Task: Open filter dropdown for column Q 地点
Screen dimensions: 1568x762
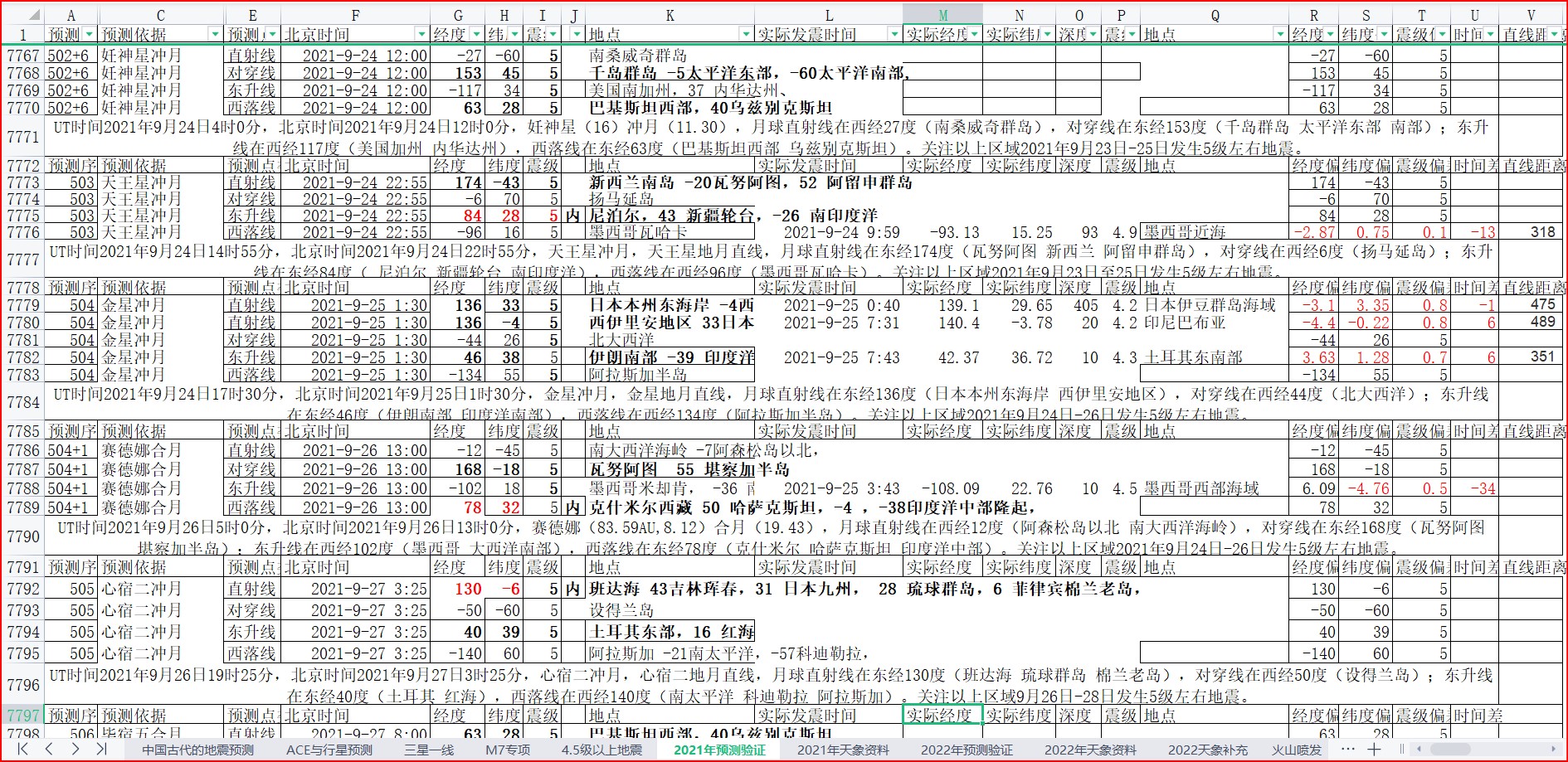Action: tap(1279, 34)
